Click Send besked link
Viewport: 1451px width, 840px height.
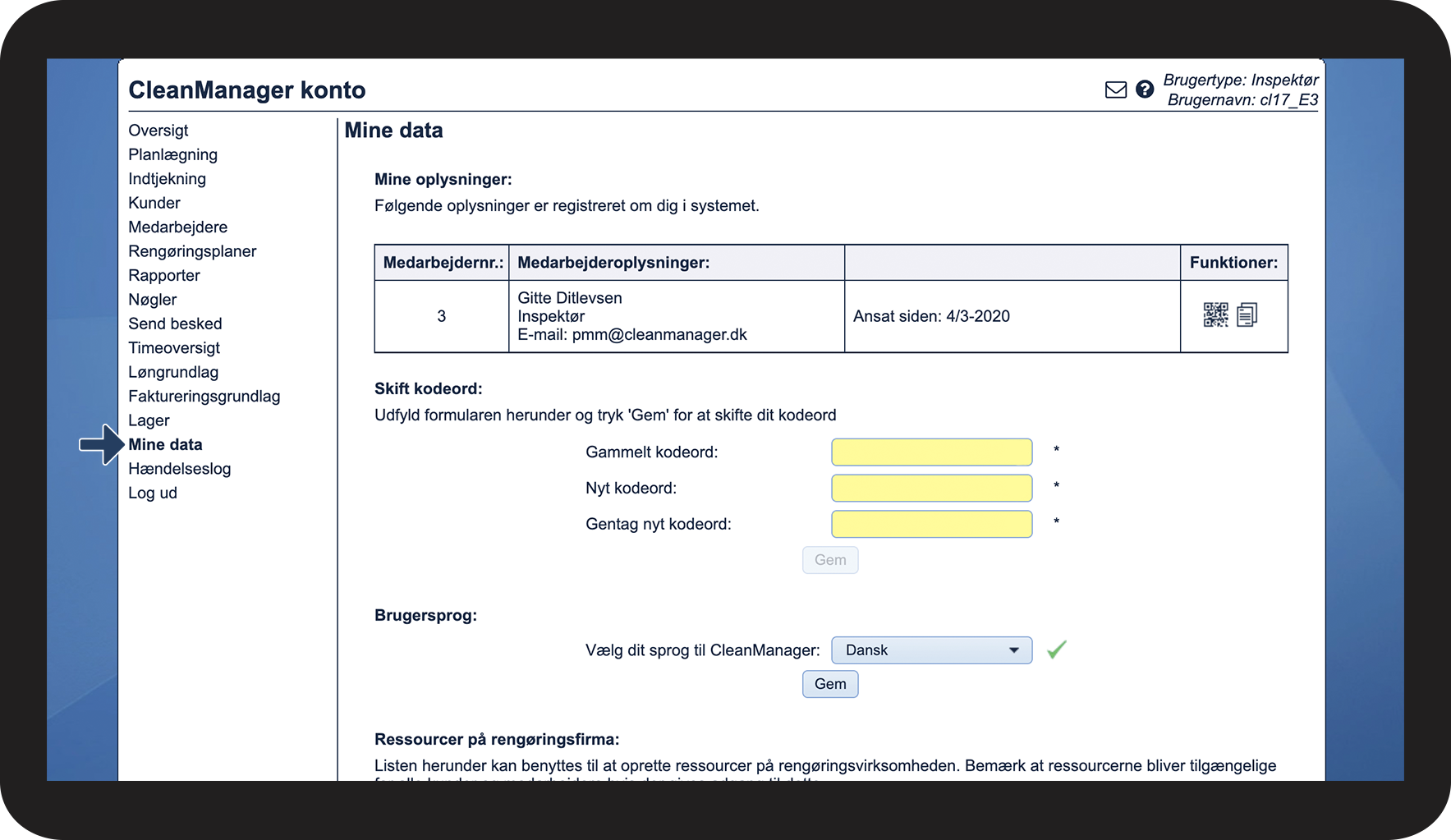[x=175, y=324]
